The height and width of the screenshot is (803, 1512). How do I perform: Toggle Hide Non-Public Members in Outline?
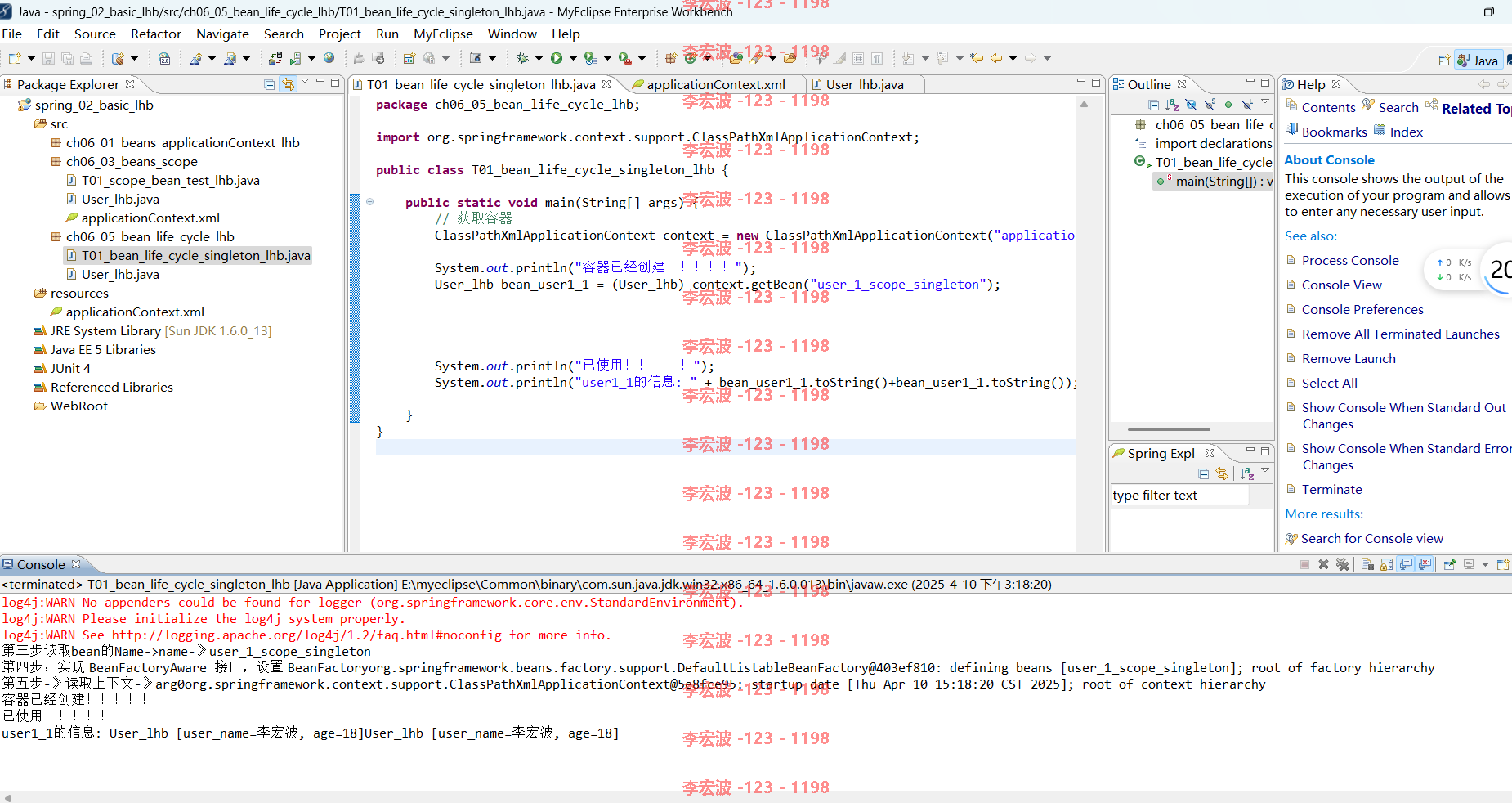1228,105
